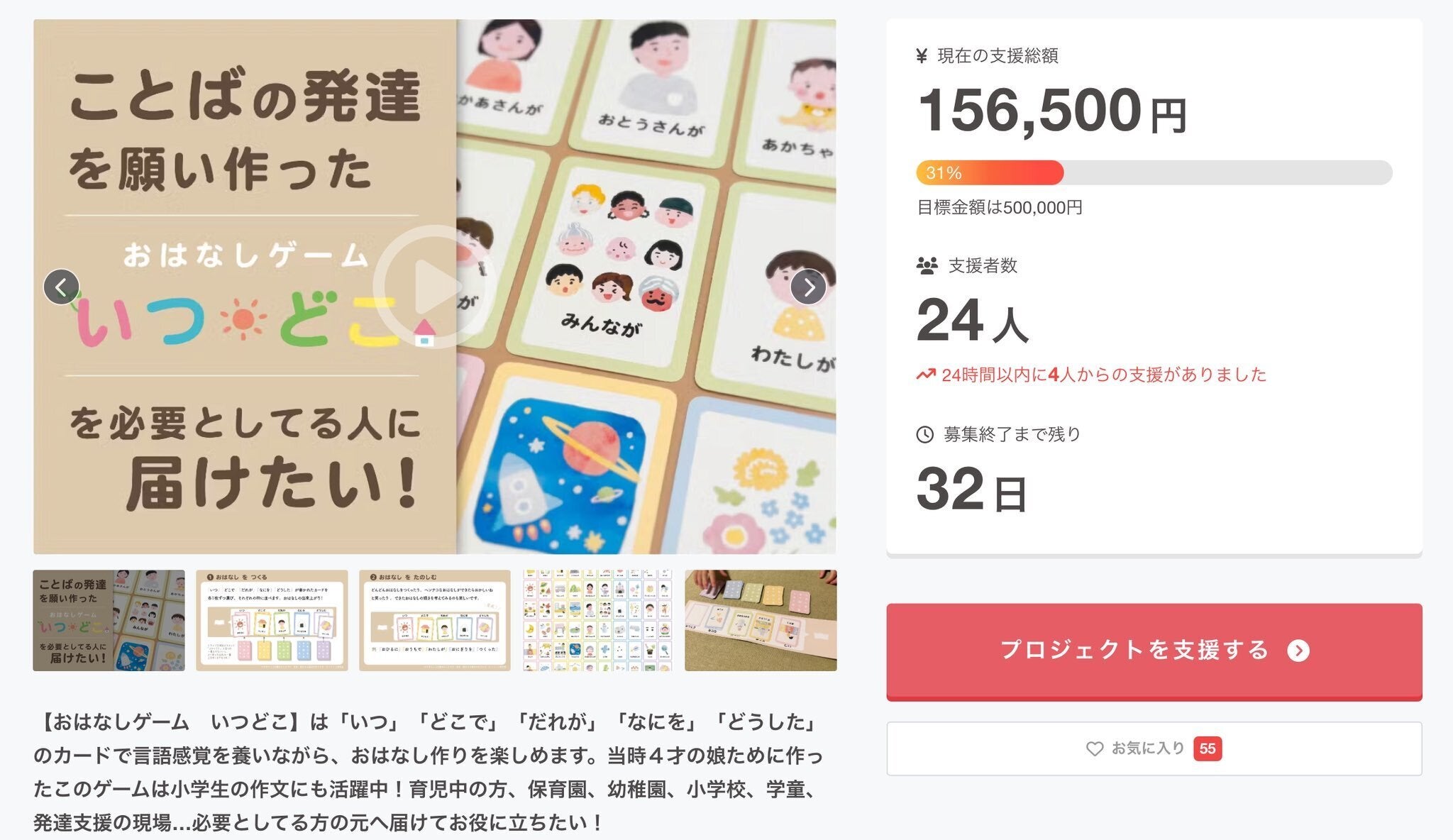Image resolution: width=1453 pixels, height=840 pixels.
Task: Click the 156,500円 total amount
Action: (1052, 111)
